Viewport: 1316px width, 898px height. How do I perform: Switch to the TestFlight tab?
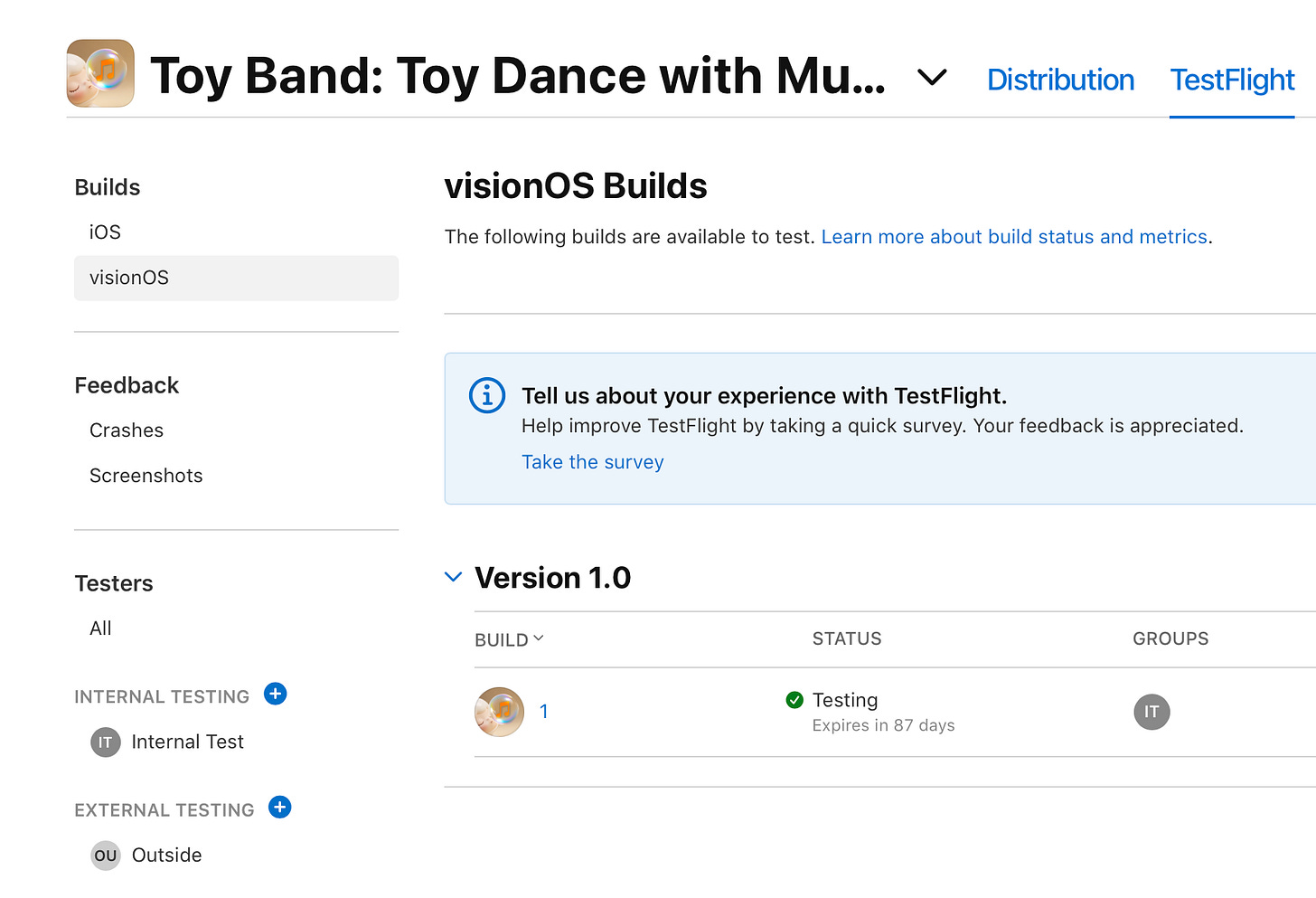coord(1232,80)
